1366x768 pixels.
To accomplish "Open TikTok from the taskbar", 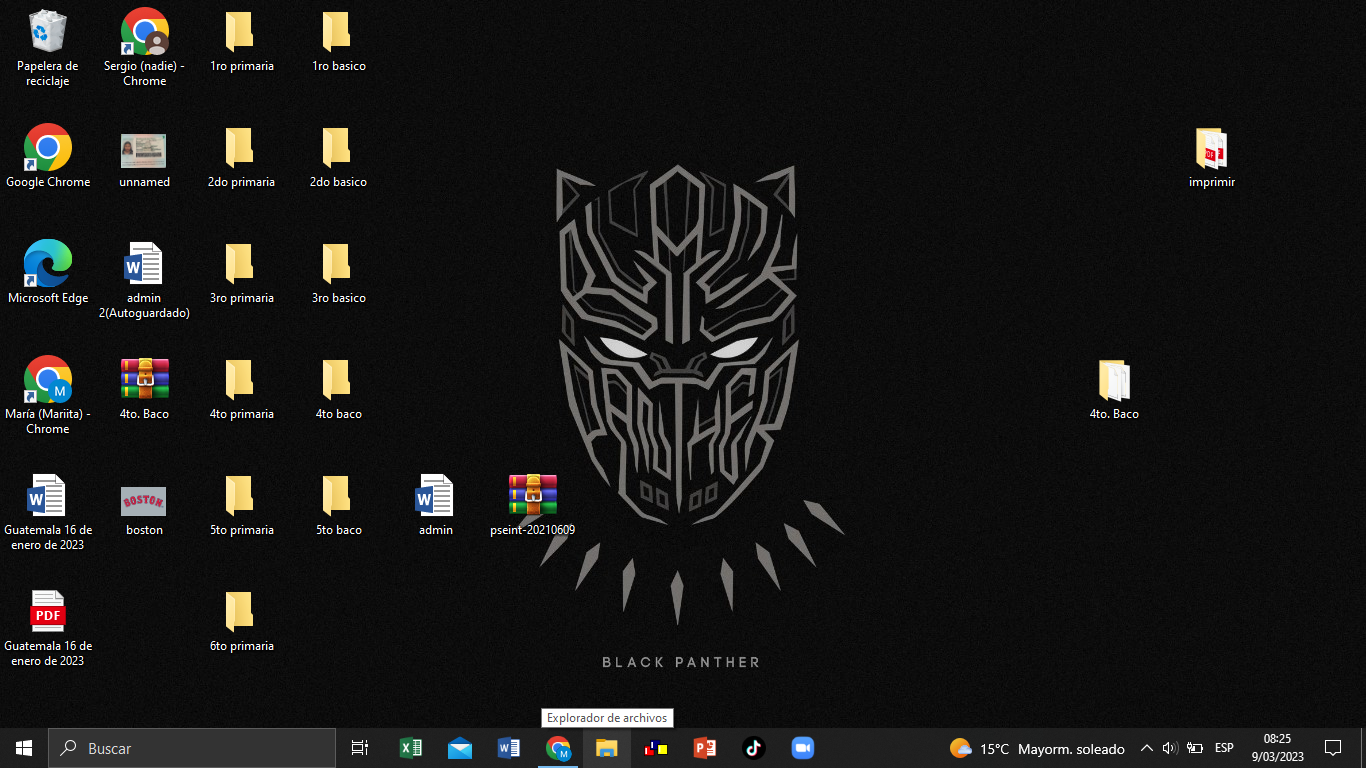I will click(754, 748).
